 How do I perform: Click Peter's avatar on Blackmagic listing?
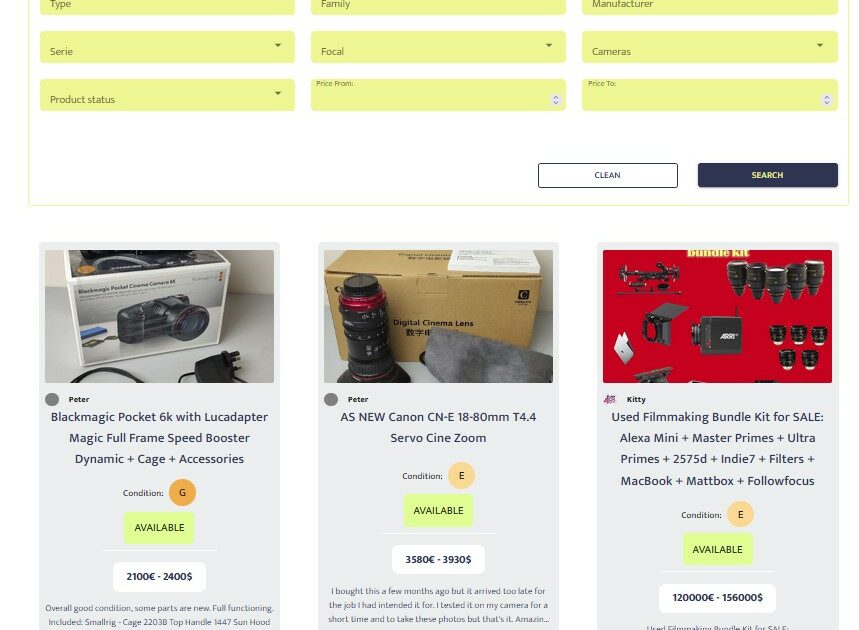pos(52,399)
